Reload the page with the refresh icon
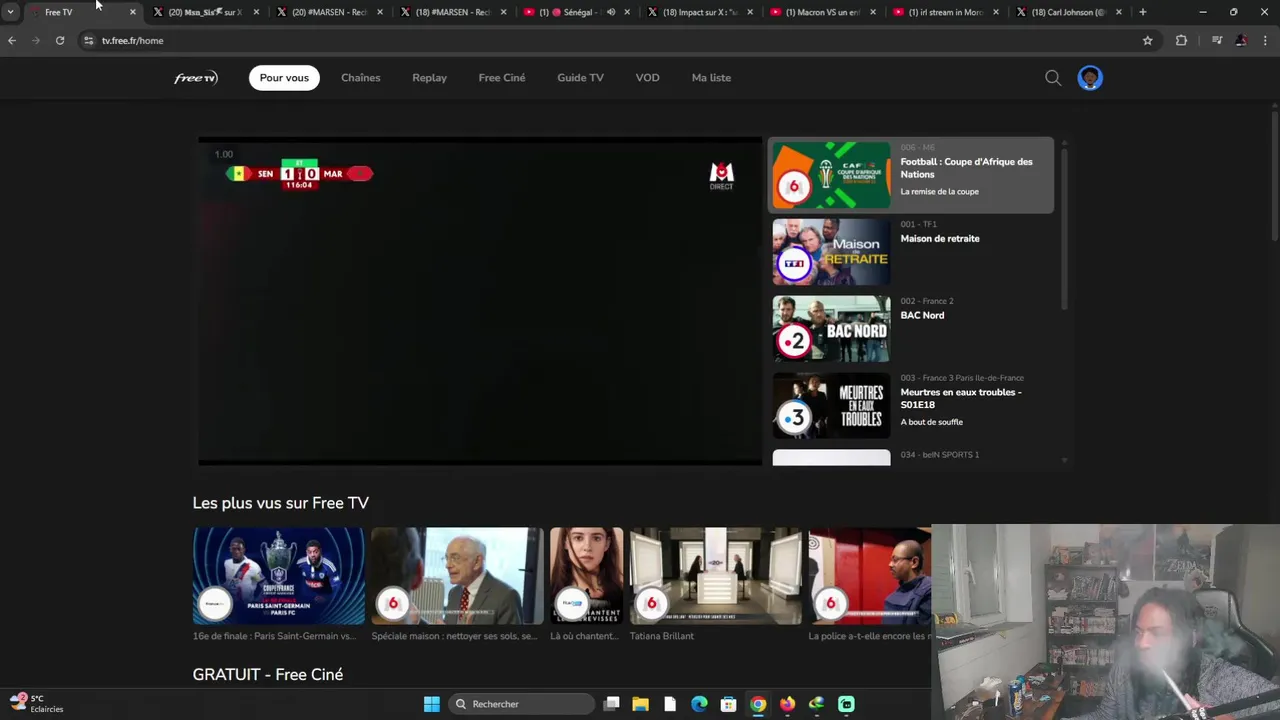Screen dimensions: 1280x720 coord(60,41)
